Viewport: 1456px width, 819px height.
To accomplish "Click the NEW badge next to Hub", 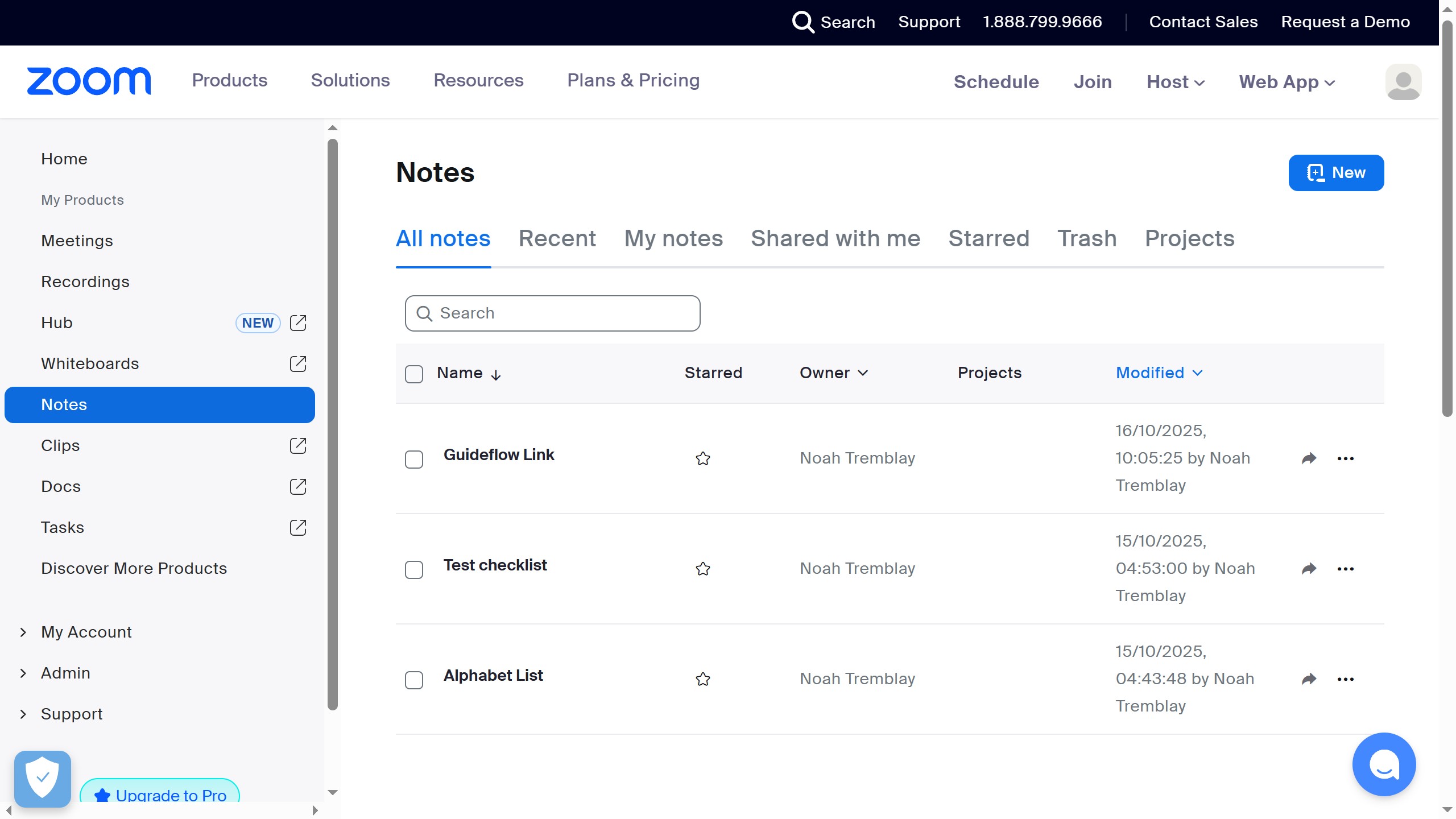I will coord(258,323).
